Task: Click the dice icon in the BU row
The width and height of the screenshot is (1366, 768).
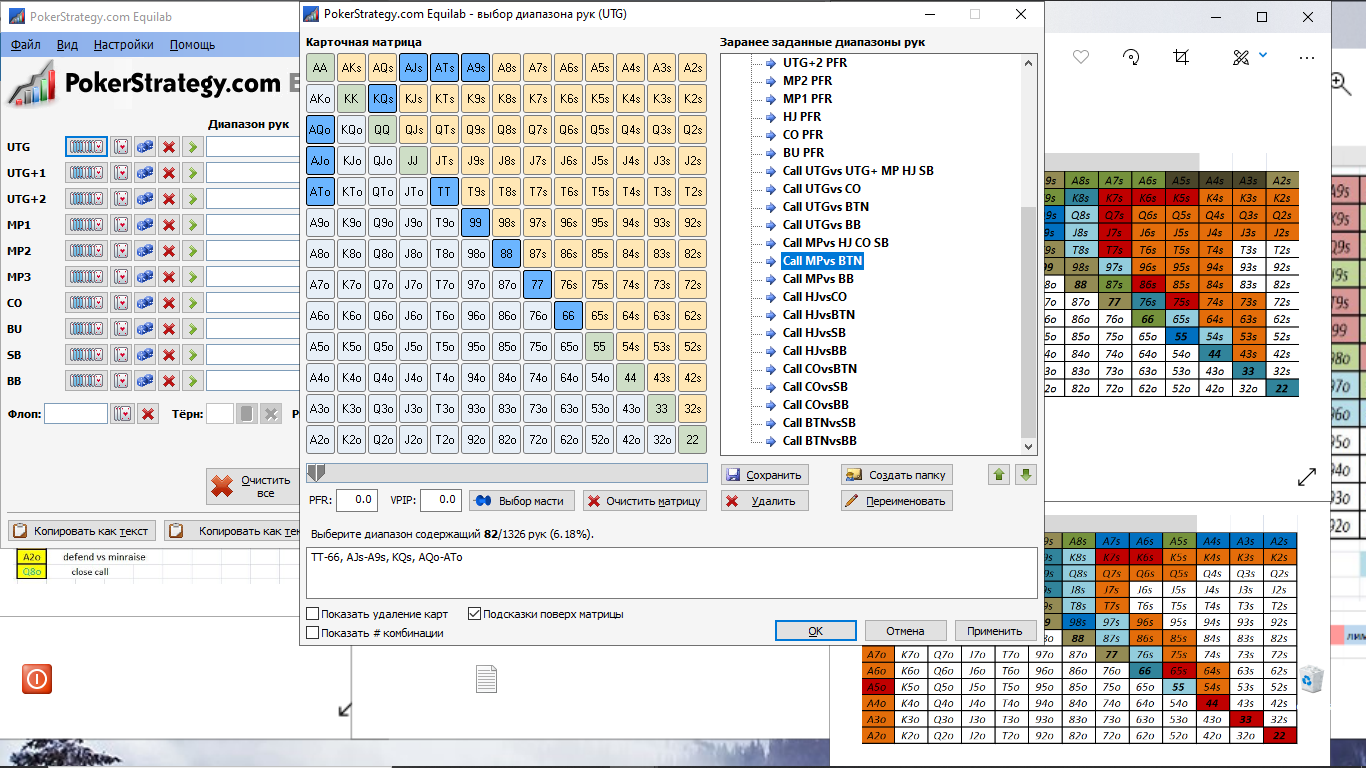Action: tap(145, 329)
